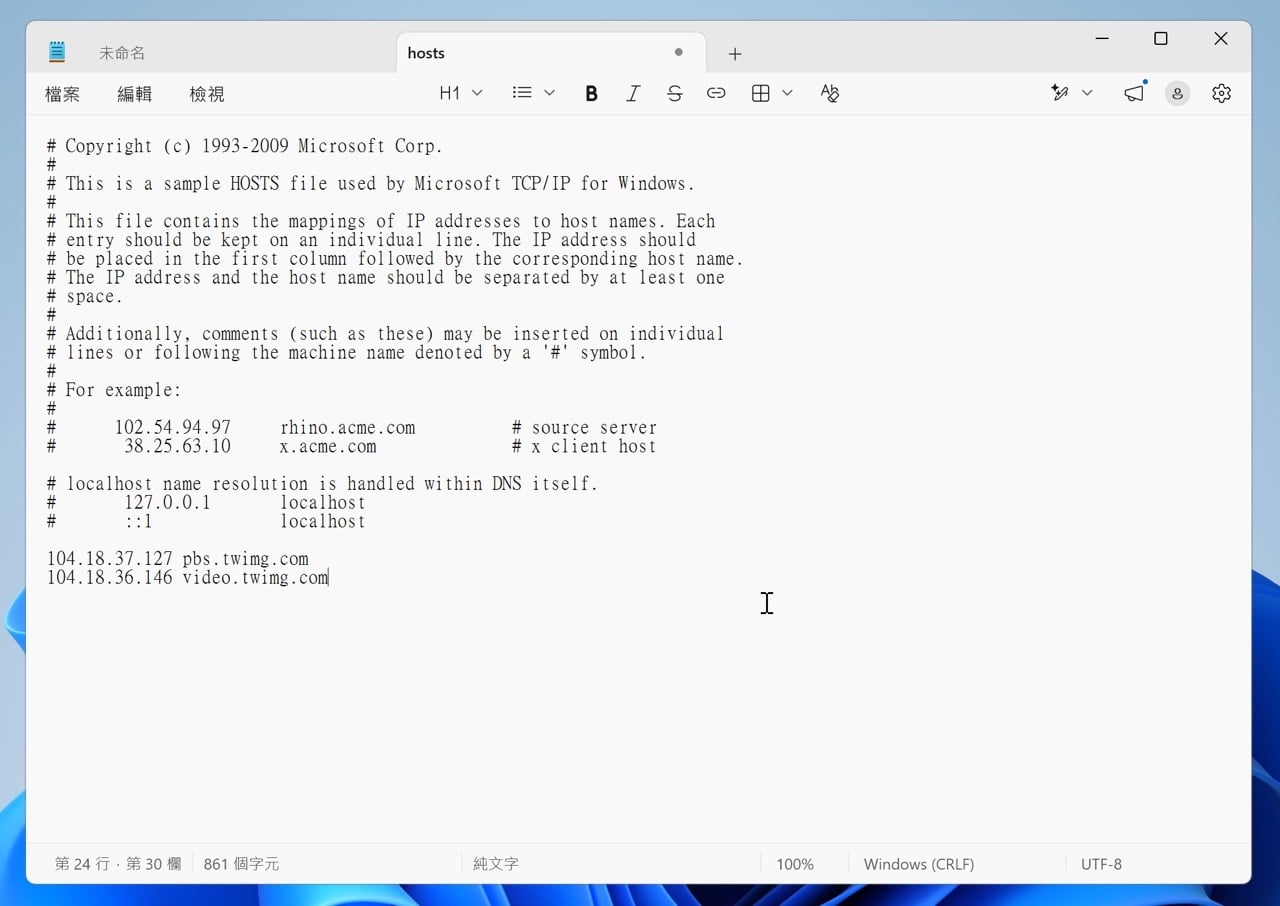Click the 861 個字元 character count
This screenshot has width=1280, height=906.
pyautogui.click(x=241, y=864)
